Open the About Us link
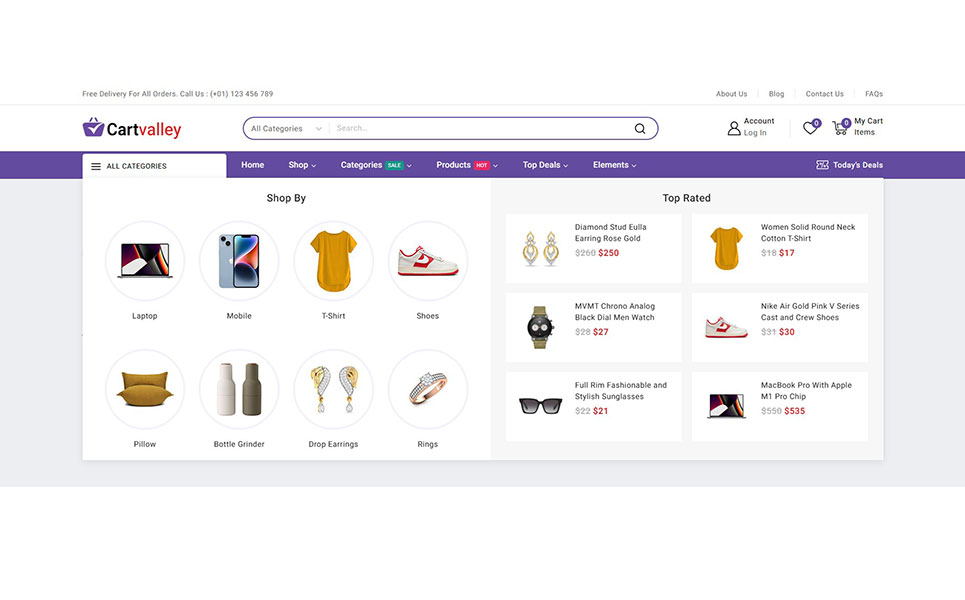This screenshot has width=965, height=600. [x=731, y=94]
